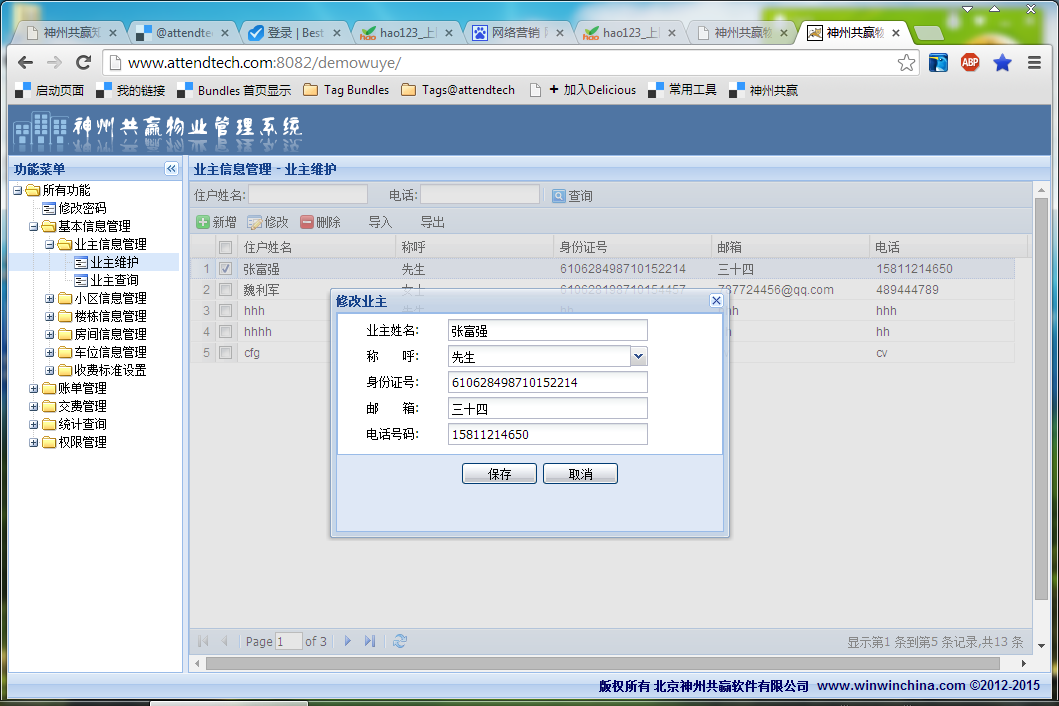The width and height of the screenshot is (1059, 706).
Task: Toggle the select-all checkbox in grid header
Action: [226, 247]
